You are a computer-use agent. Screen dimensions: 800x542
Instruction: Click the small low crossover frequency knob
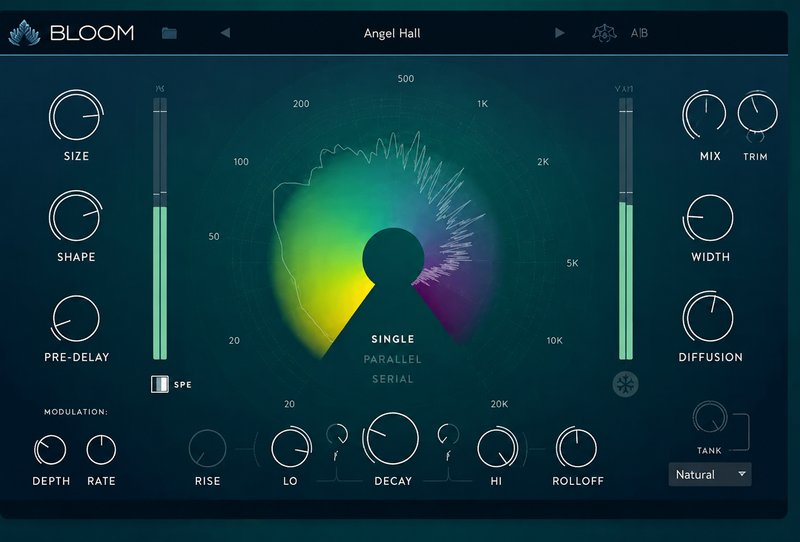coord(337,434)
